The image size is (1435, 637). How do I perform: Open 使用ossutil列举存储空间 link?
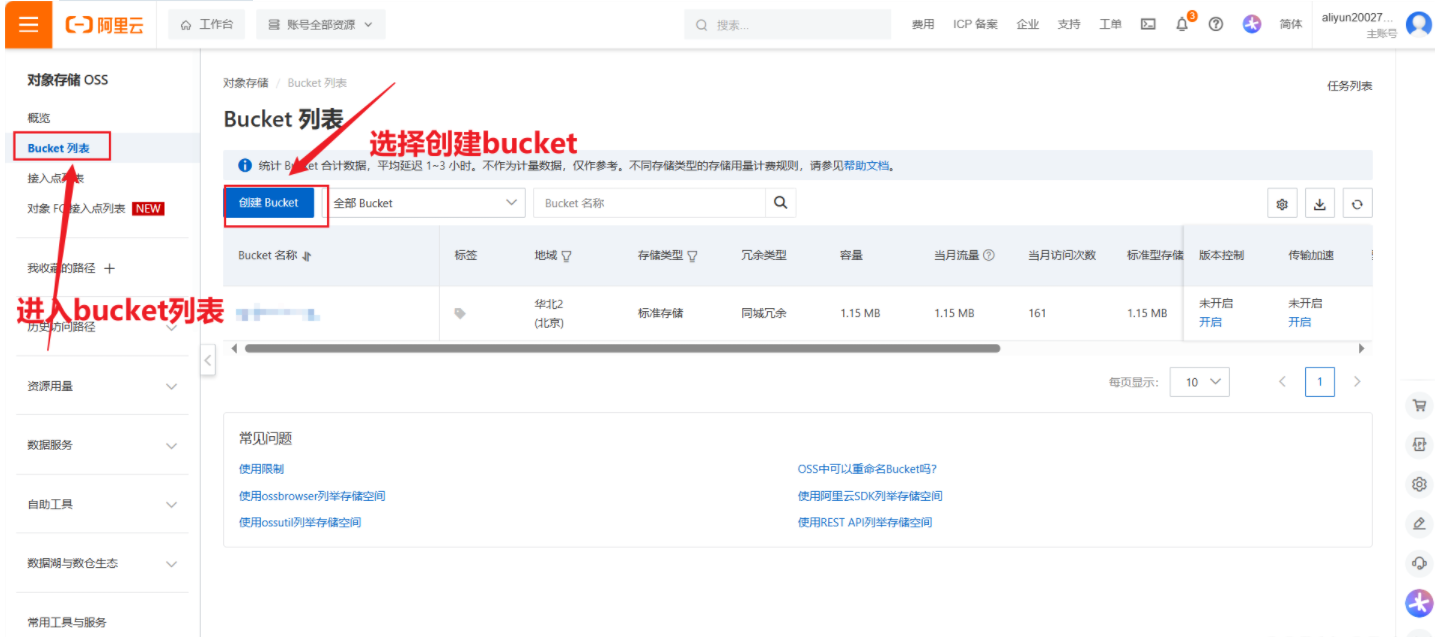point(300,522)
